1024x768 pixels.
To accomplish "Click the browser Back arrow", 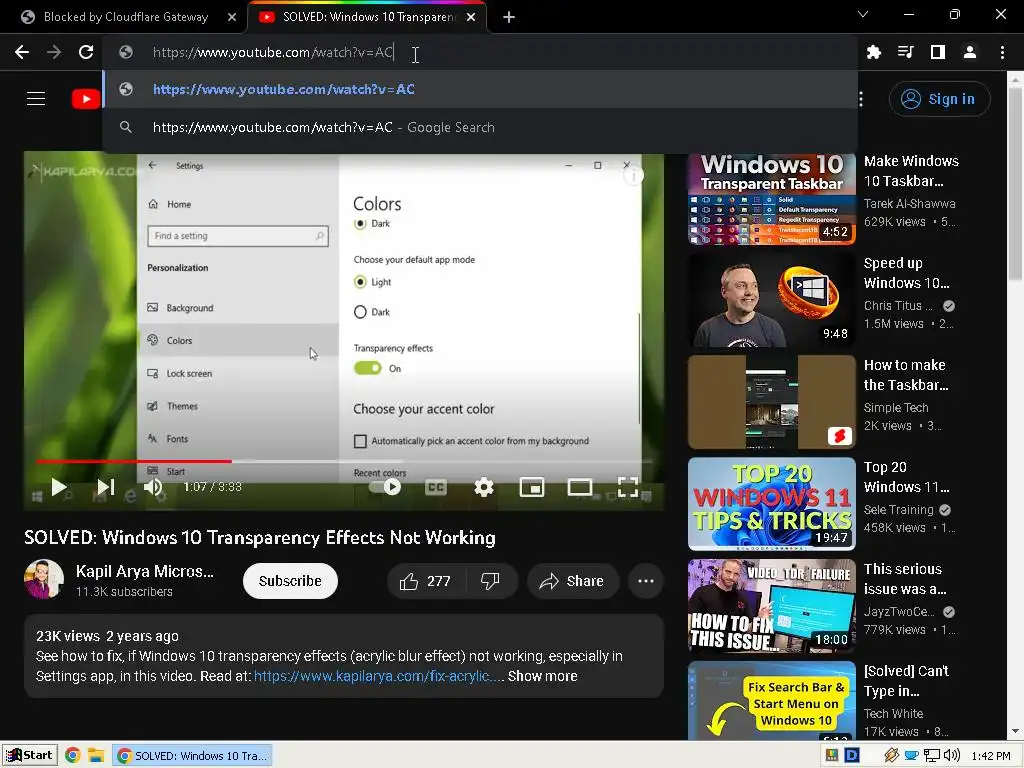I will 22,52.
